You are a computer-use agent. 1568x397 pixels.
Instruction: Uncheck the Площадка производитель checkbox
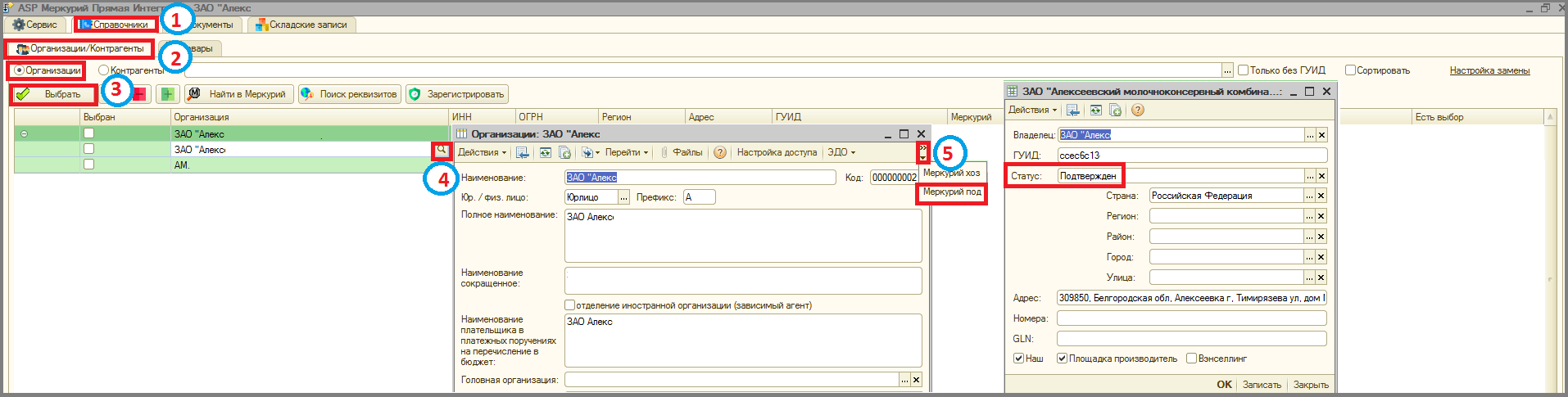click(1062, 359)
